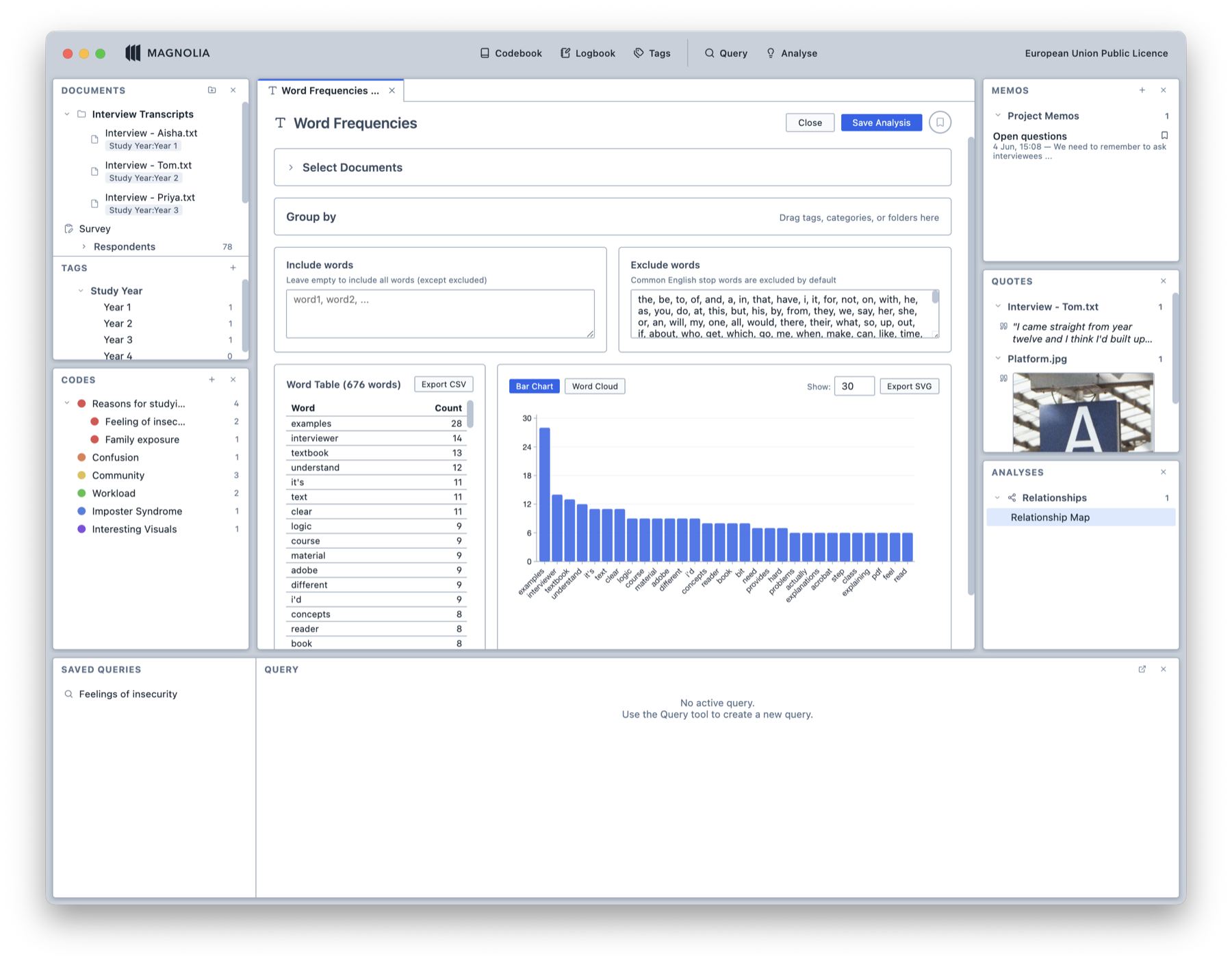Viewport: 1232px width, 965px height.
Task: Click the quote icon beside Tom's quote
Action: (x=1003, y=326)
